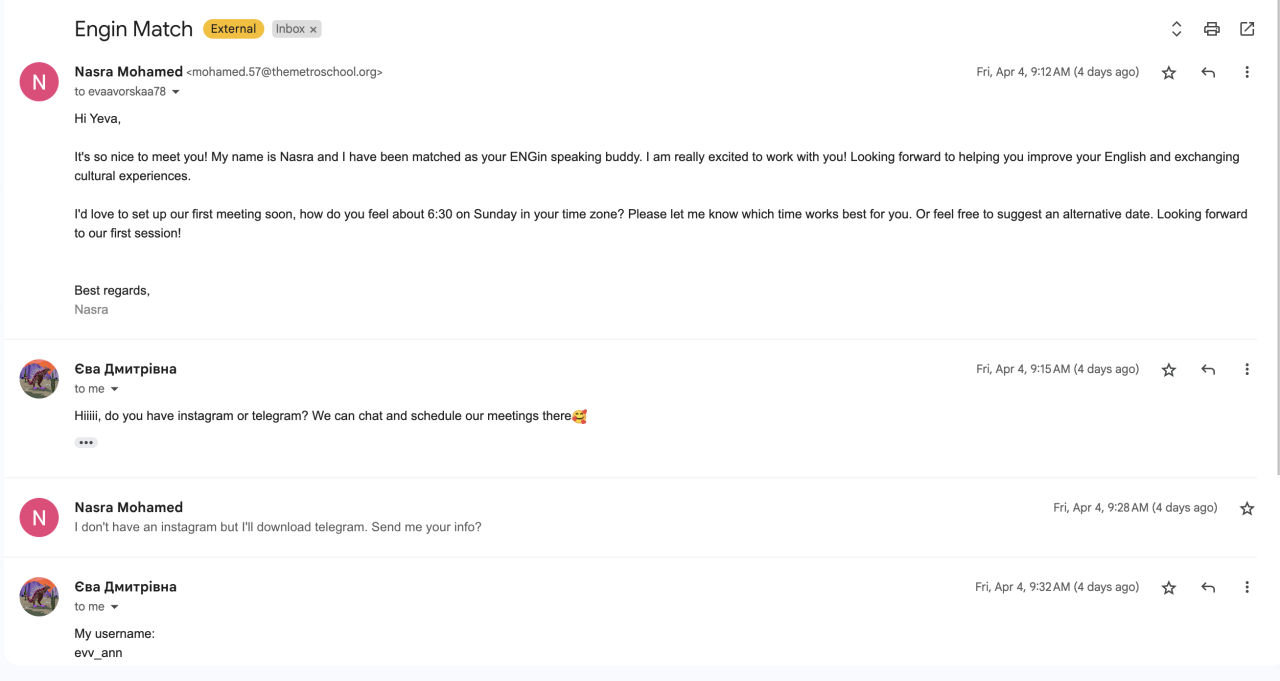Viewport: 1280px width, 681px height.
Task: Star the collapsed 9:28 AM message
Action: click(1247, 508)
